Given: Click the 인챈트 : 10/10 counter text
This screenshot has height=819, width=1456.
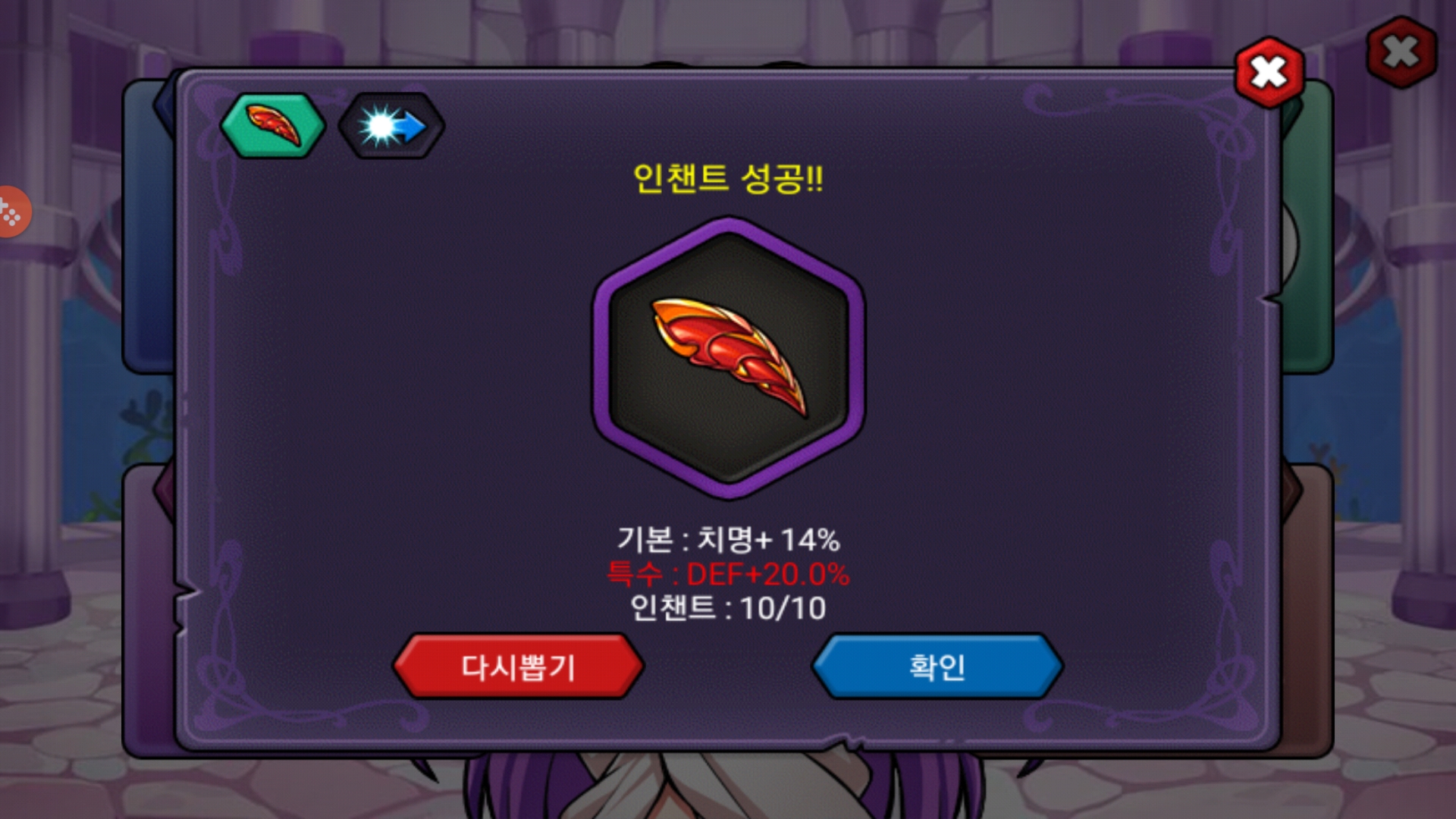Looking at the screenshot, I should [x=728, y=608].
